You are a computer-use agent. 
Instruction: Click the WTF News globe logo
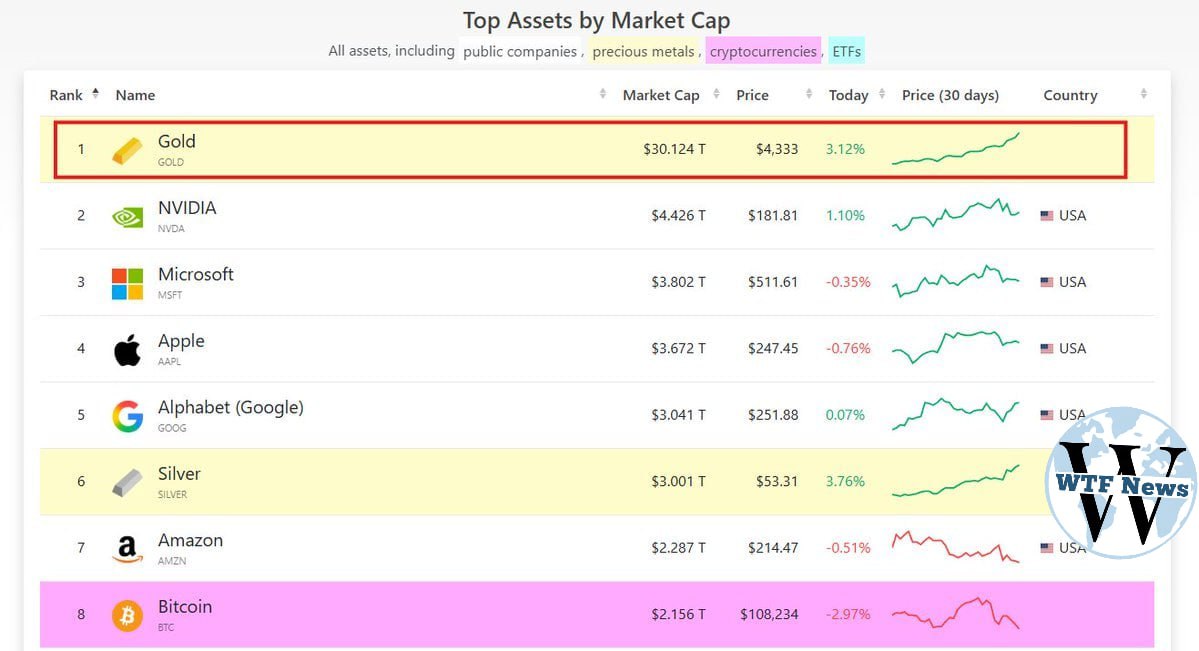(x=1121, y=482)
